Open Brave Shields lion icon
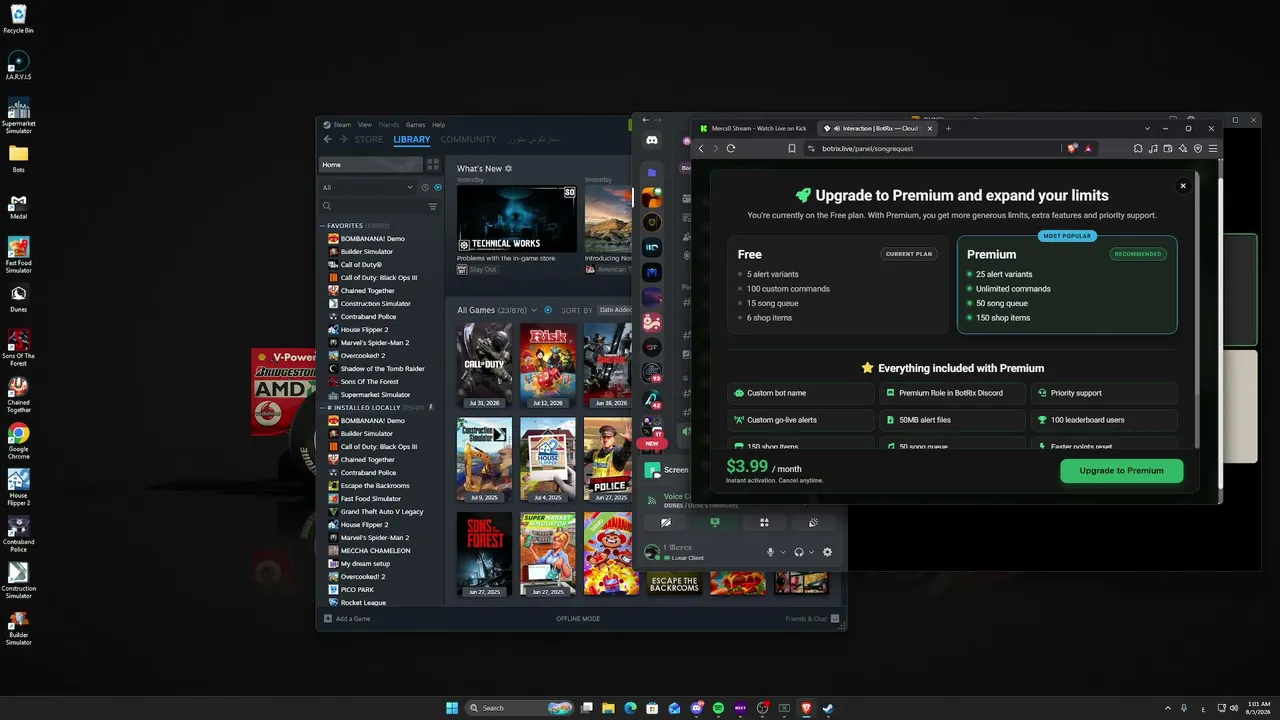 (1073, 148)
